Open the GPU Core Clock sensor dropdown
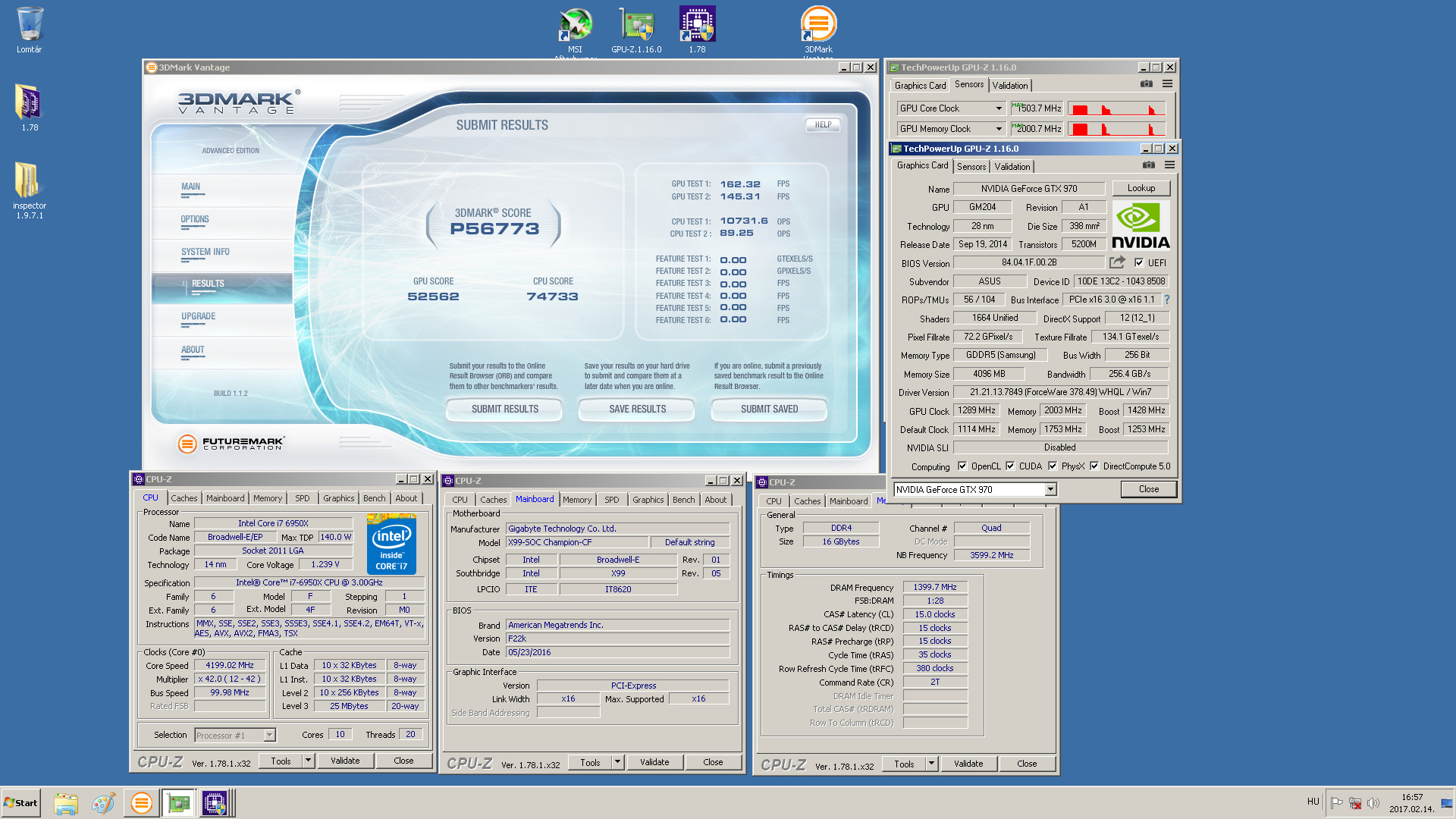 pos(999,108)
